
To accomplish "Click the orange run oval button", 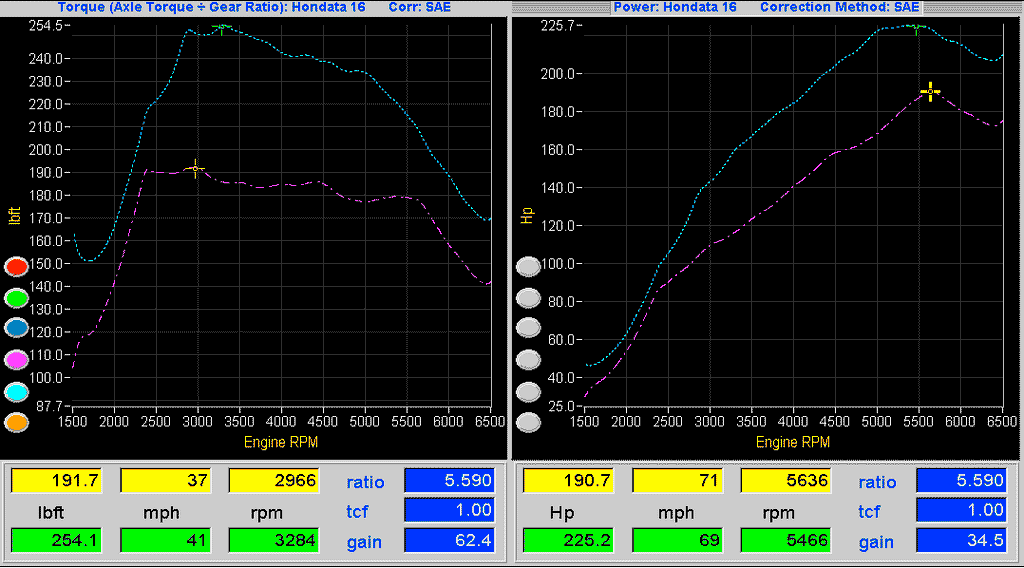I will click(x=17, y=422).
